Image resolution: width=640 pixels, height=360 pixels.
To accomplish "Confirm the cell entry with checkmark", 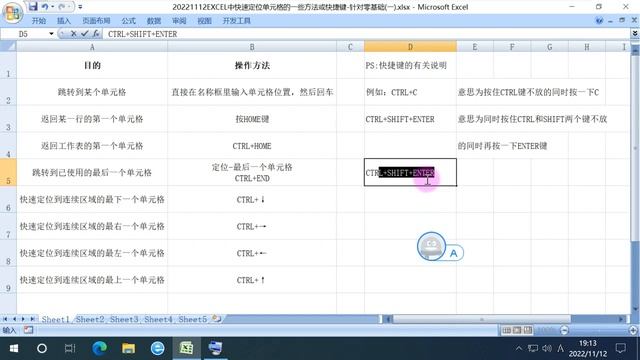I will point(84,34).
